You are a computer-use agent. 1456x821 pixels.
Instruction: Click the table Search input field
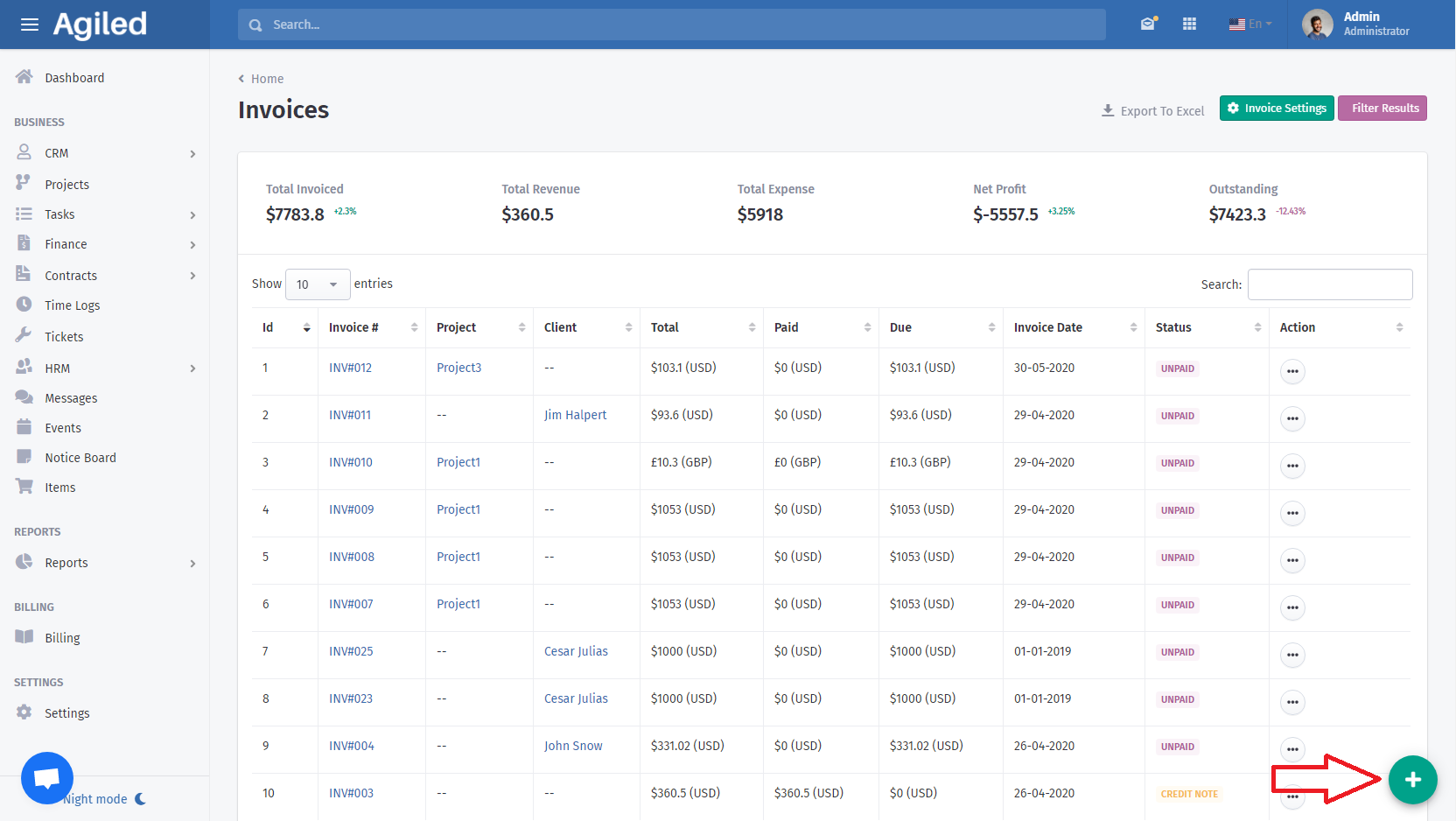point(1329,284)
